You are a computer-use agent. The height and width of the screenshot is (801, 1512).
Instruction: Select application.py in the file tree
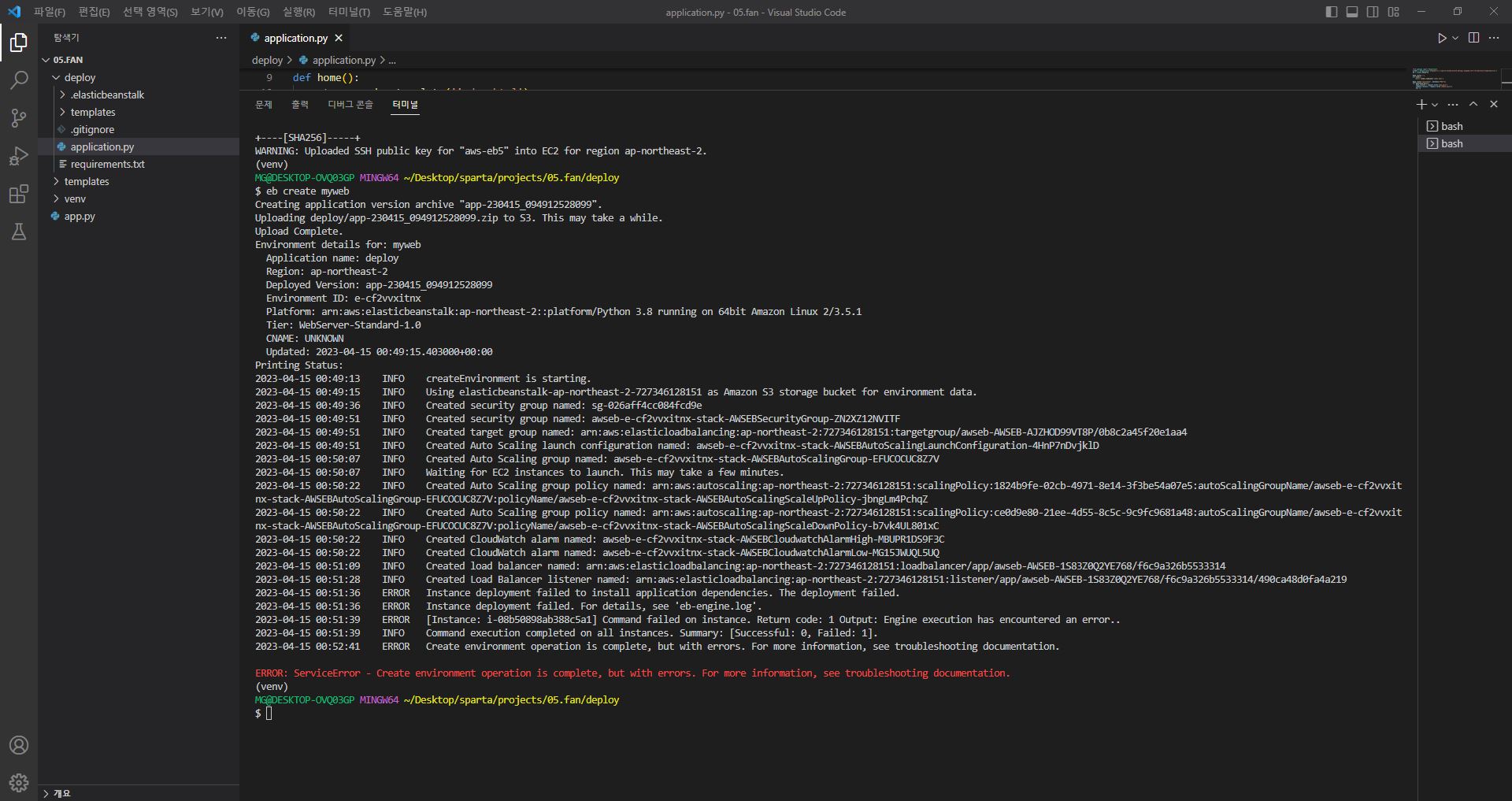[139, 146]
